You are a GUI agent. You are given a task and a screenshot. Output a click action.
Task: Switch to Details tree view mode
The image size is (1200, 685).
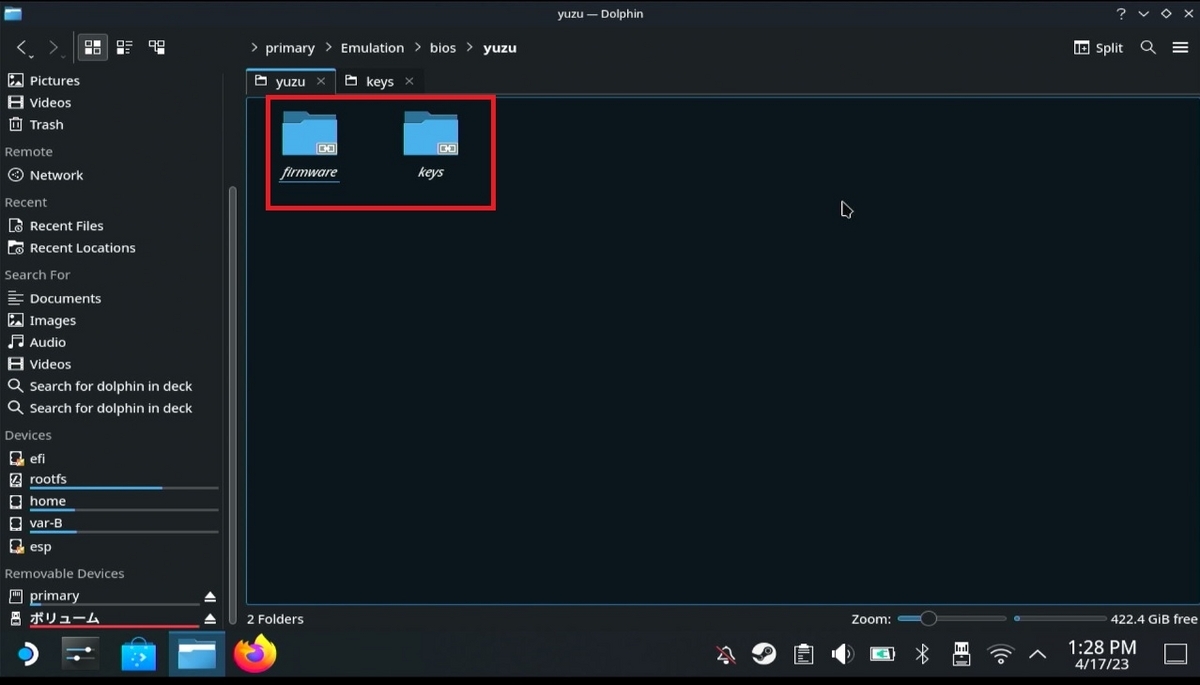(157, 47)
